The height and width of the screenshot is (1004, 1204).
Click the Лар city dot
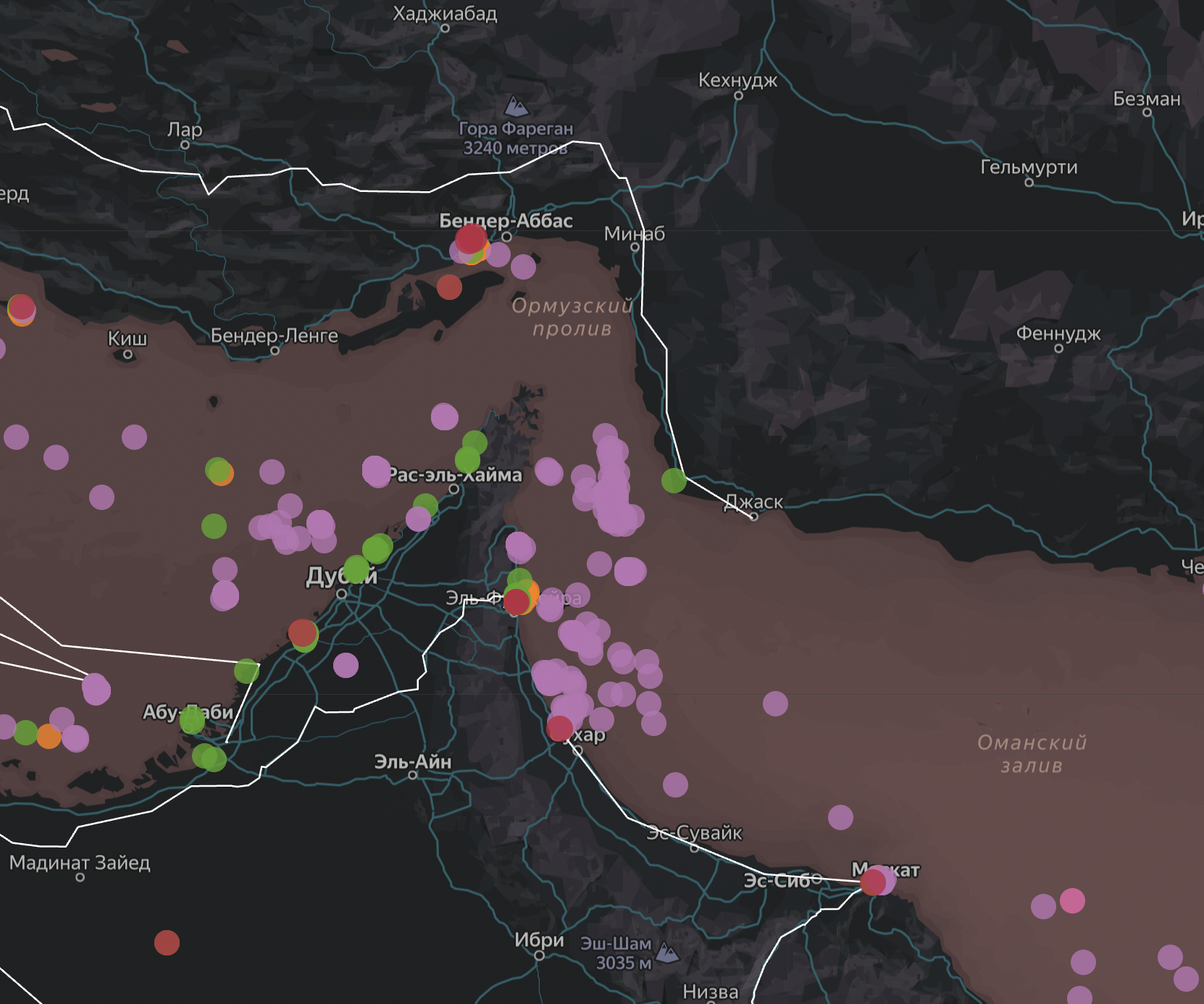click(x=185, y=145)
